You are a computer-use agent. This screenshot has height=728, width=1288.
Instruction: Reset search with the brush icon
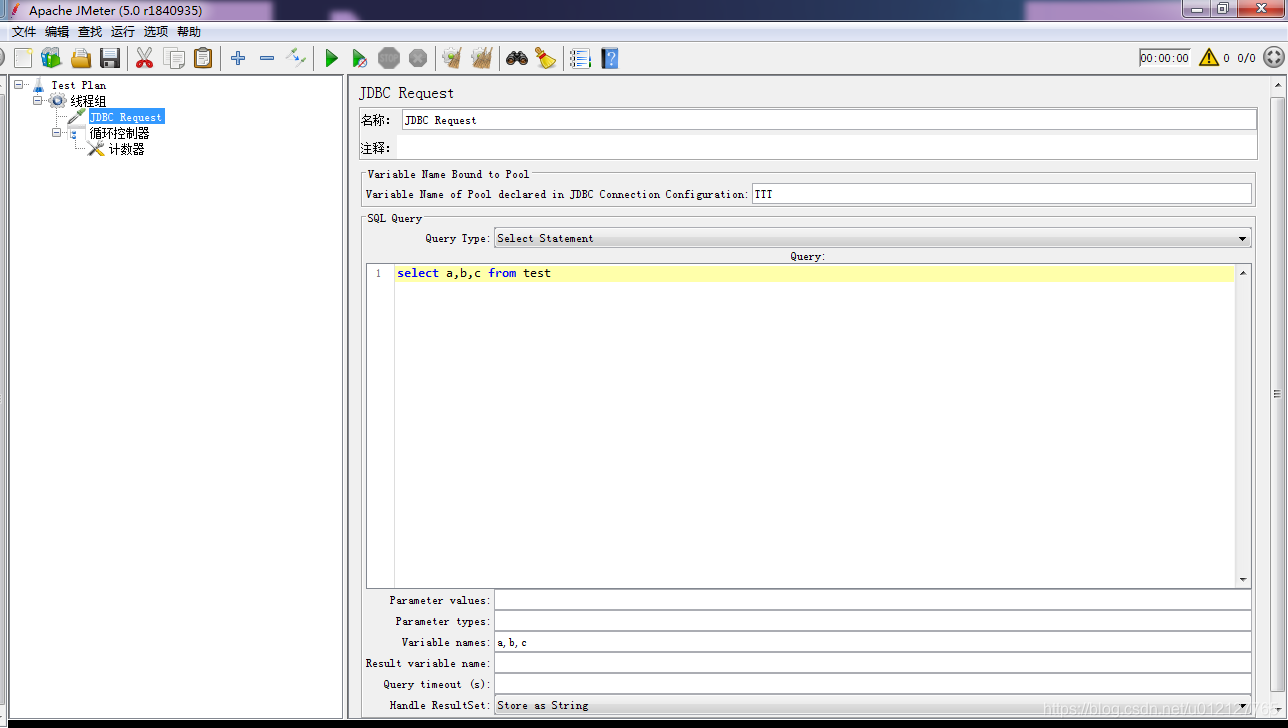[x=545, y=58]
